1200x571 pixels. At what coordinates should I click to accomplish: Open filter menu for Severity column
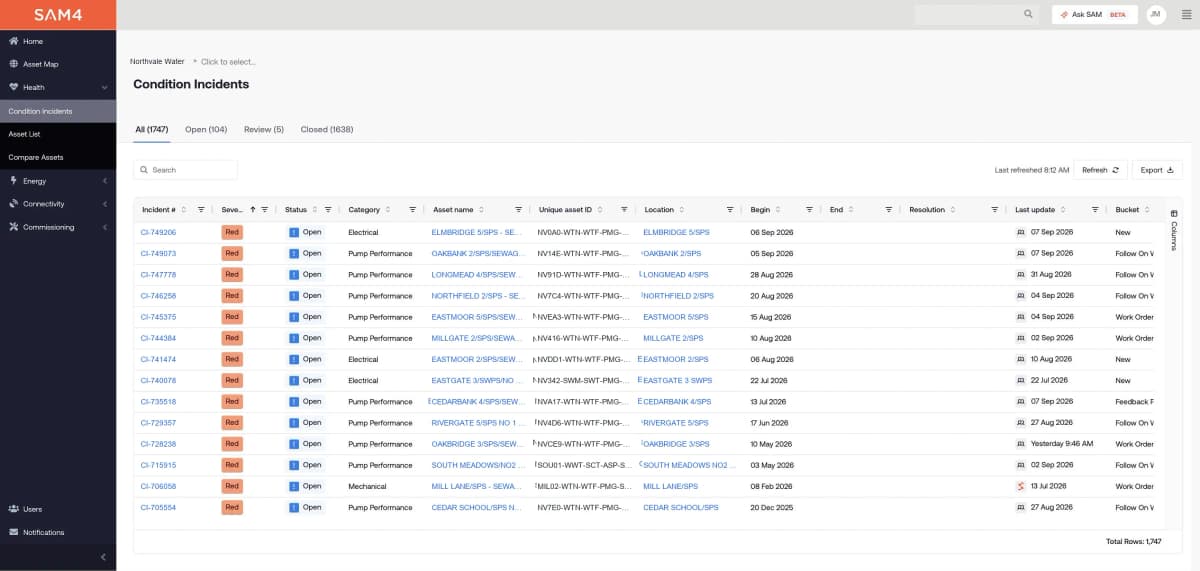(264, 210)
